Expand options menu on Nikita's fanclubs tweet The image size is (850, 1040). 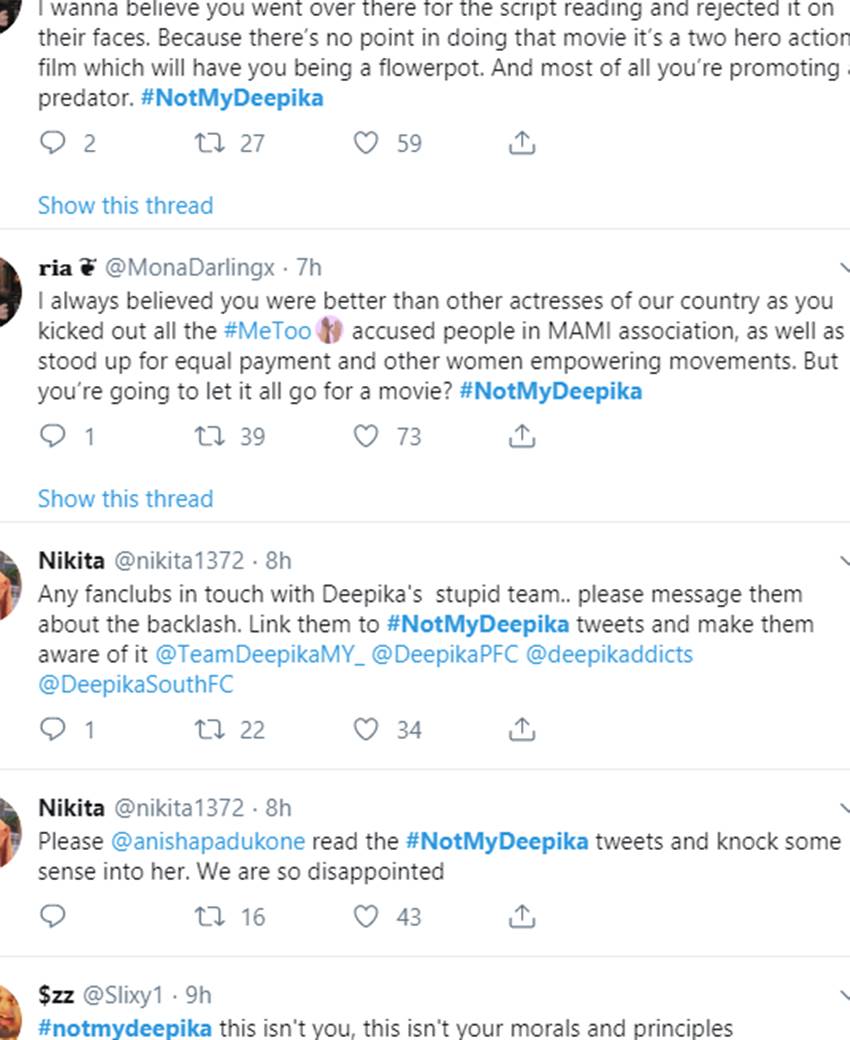(843, 561)
